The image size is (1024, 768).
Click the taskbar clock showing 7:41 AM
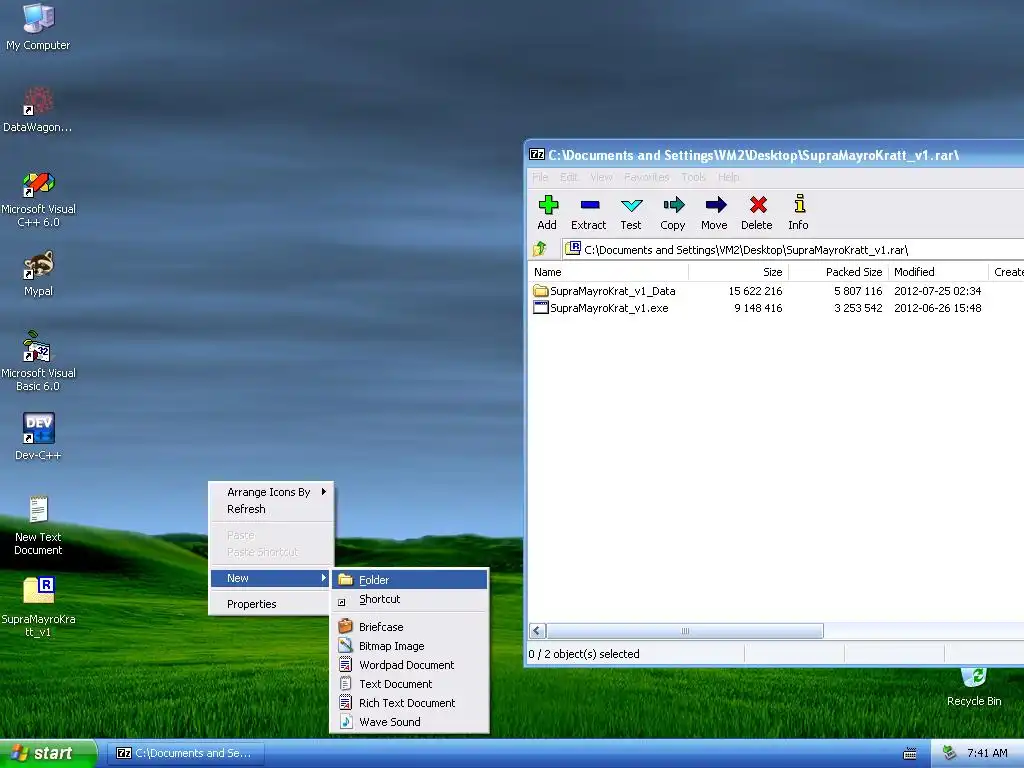point(987,753)
